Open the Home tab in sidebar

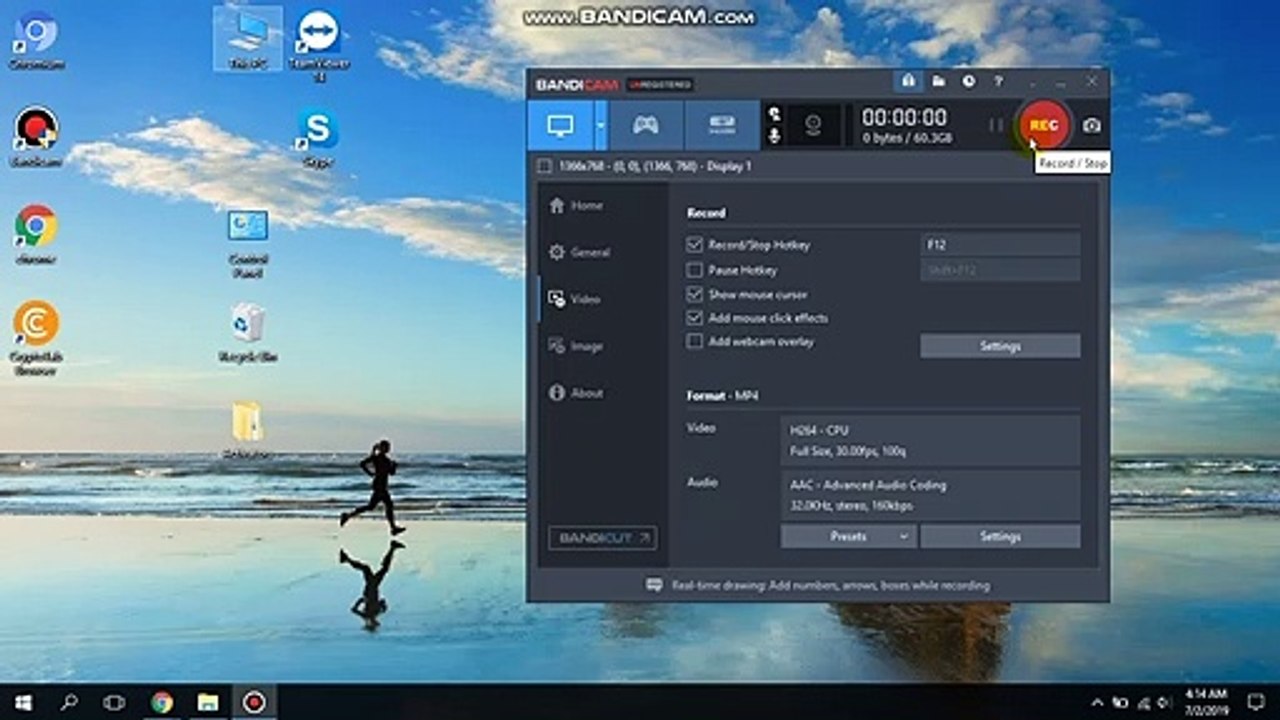pyautogui.click(x=576, y=206)
